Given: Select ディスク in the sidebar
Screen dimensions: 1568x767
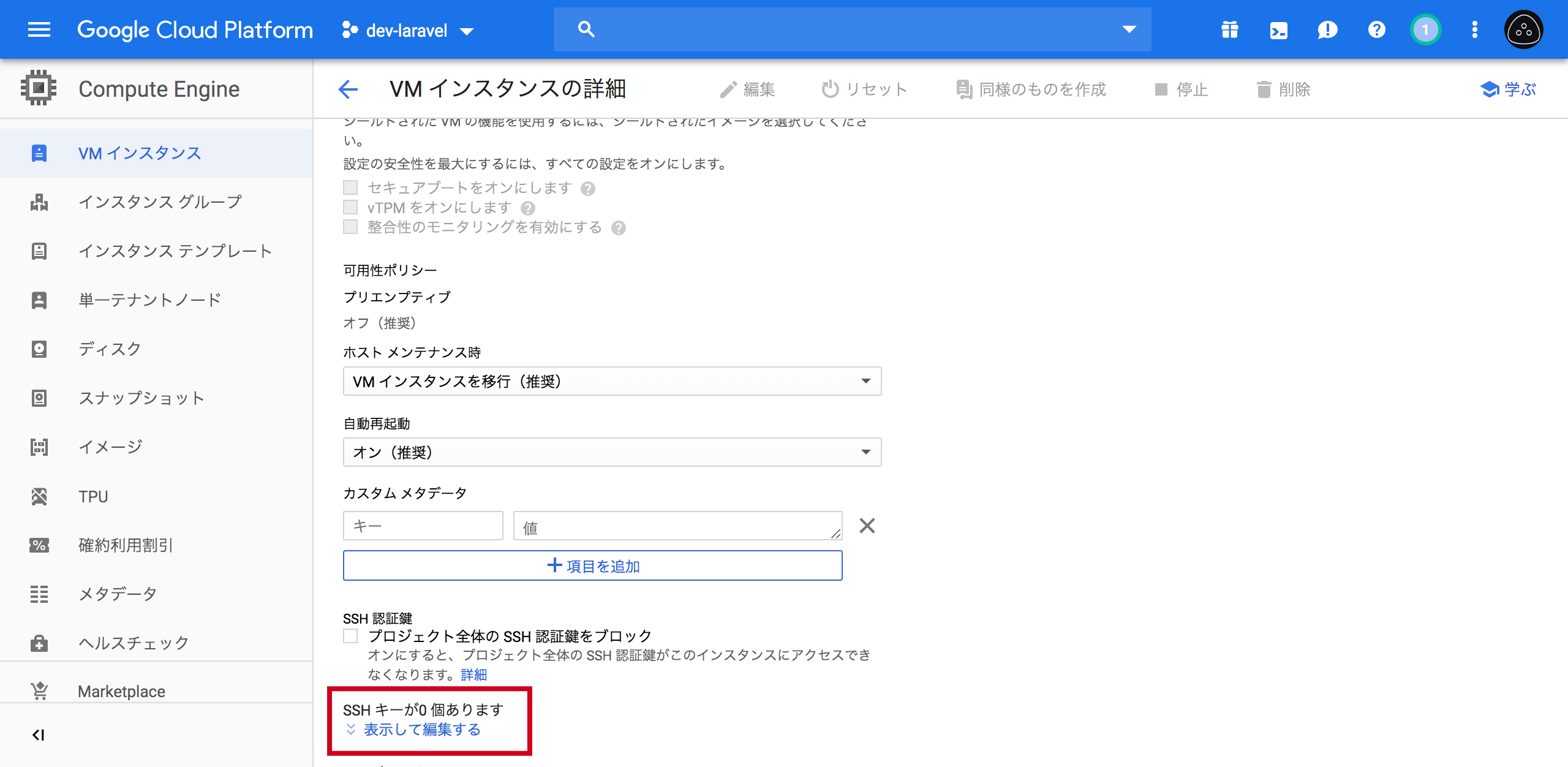Looking at the screenshot, I should coord(110,349).
